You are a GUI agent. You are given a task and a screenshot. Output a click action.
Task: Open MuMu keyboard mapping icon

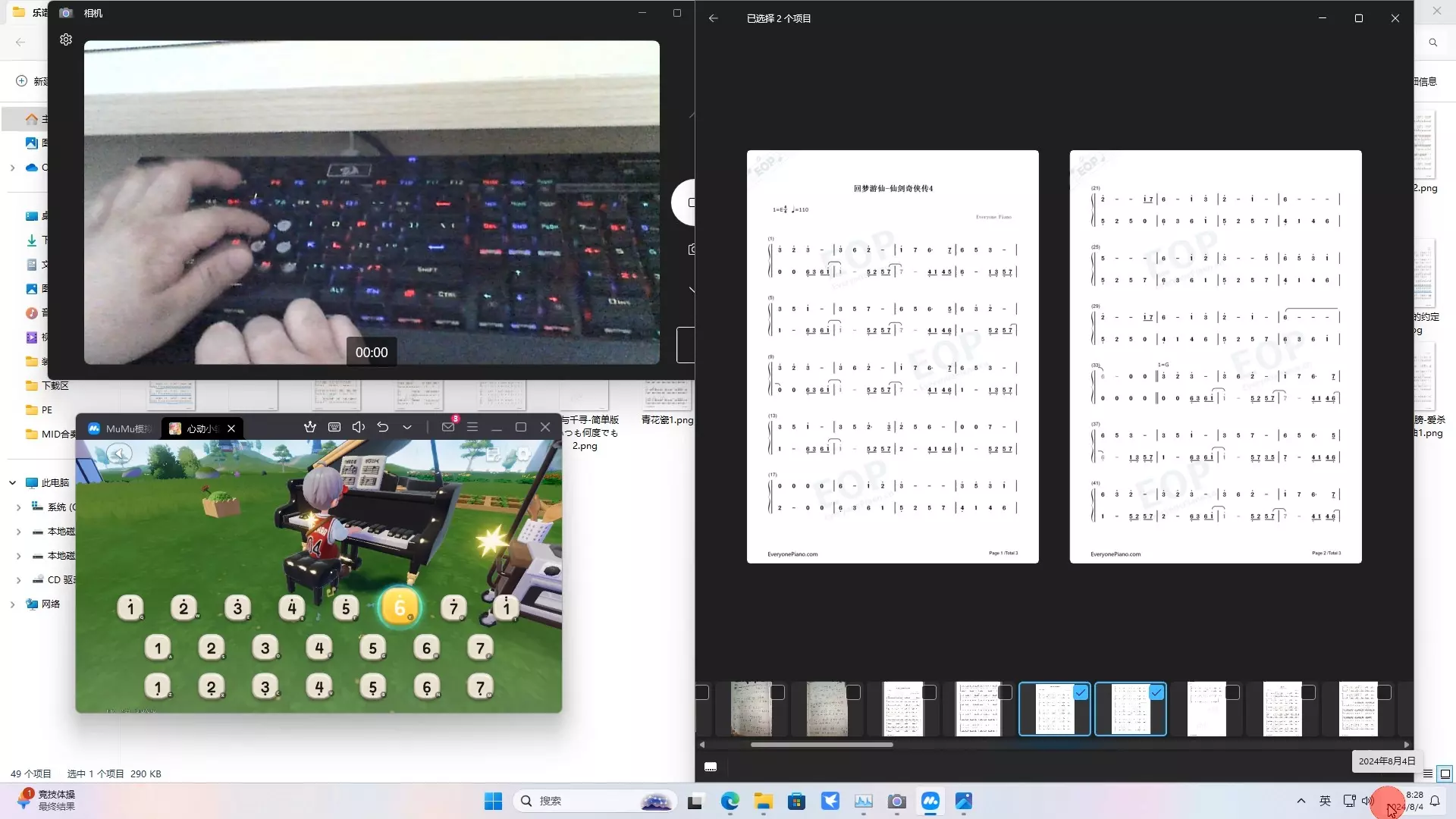(x=334, y=427)
